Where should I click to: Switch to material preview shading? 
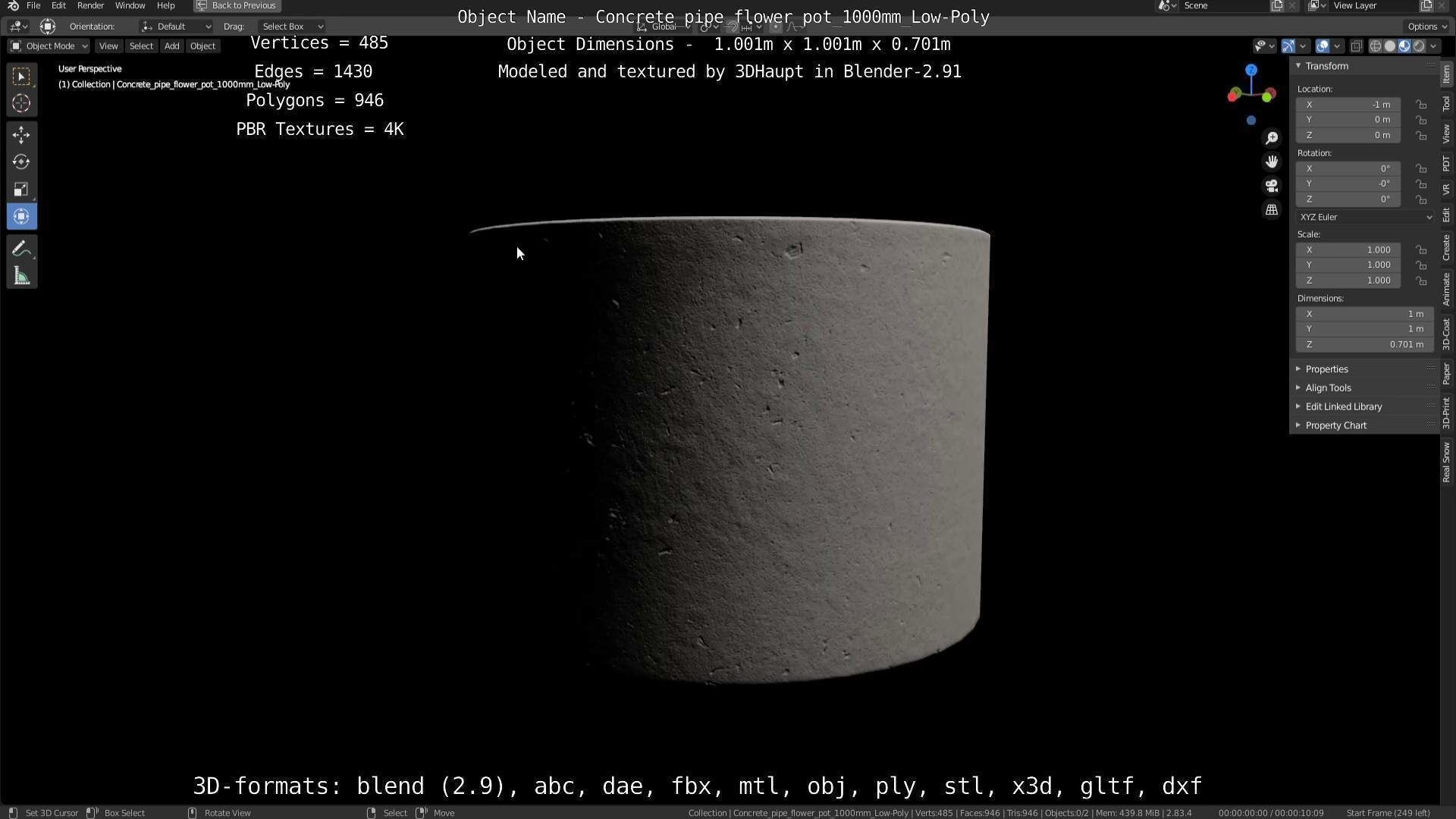pyautogui.click(x=1404, y=46)
